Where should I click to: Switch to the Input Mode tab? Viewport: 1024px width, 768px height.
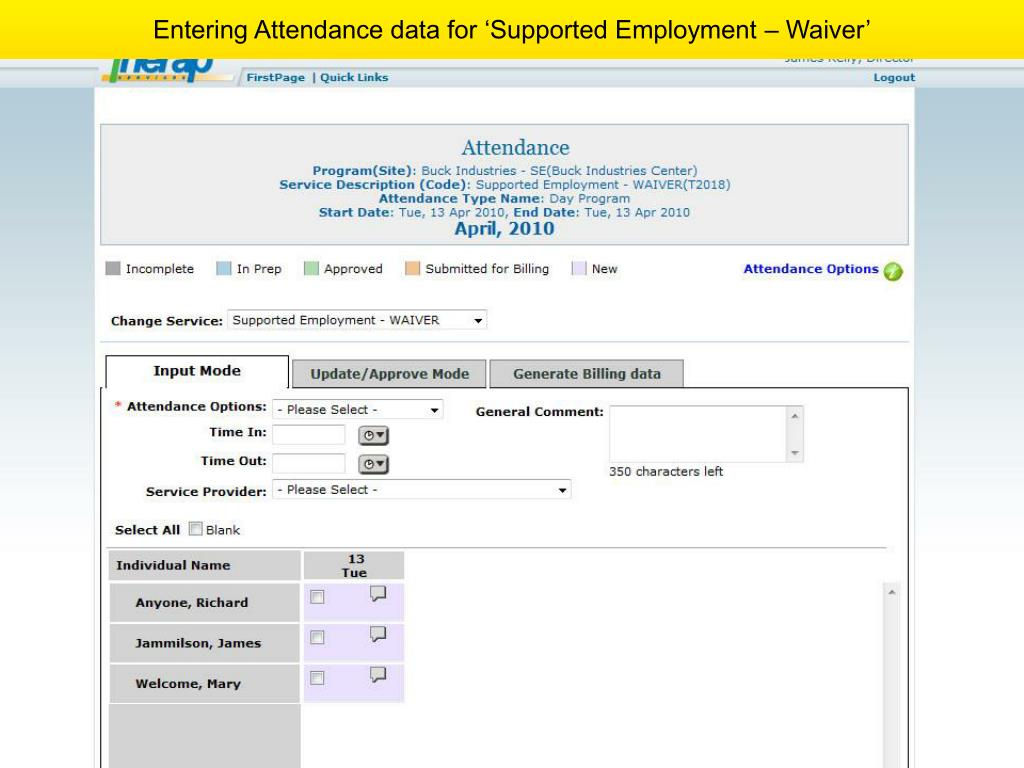coord(197,371)
